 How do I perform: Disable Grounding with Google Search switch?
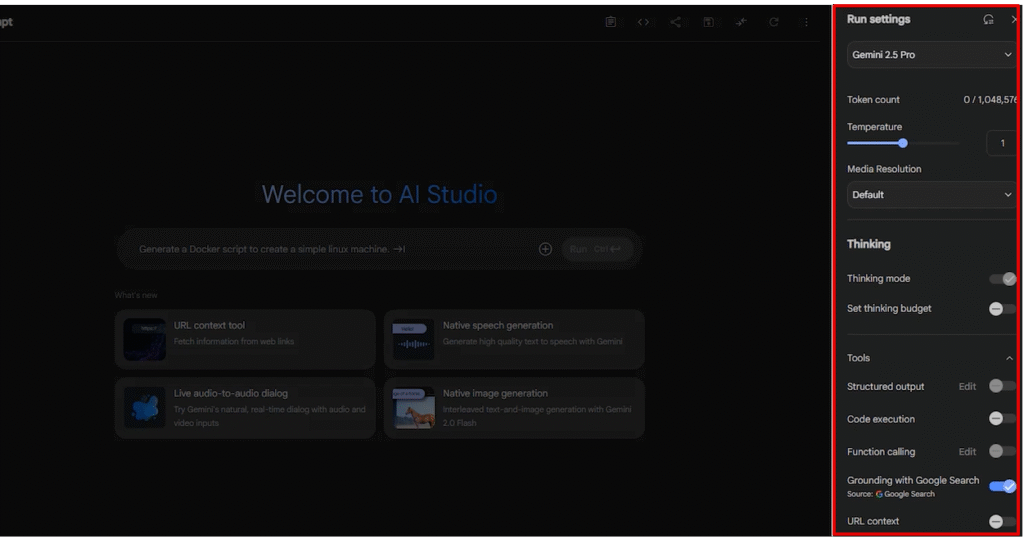coord(1002,486)
